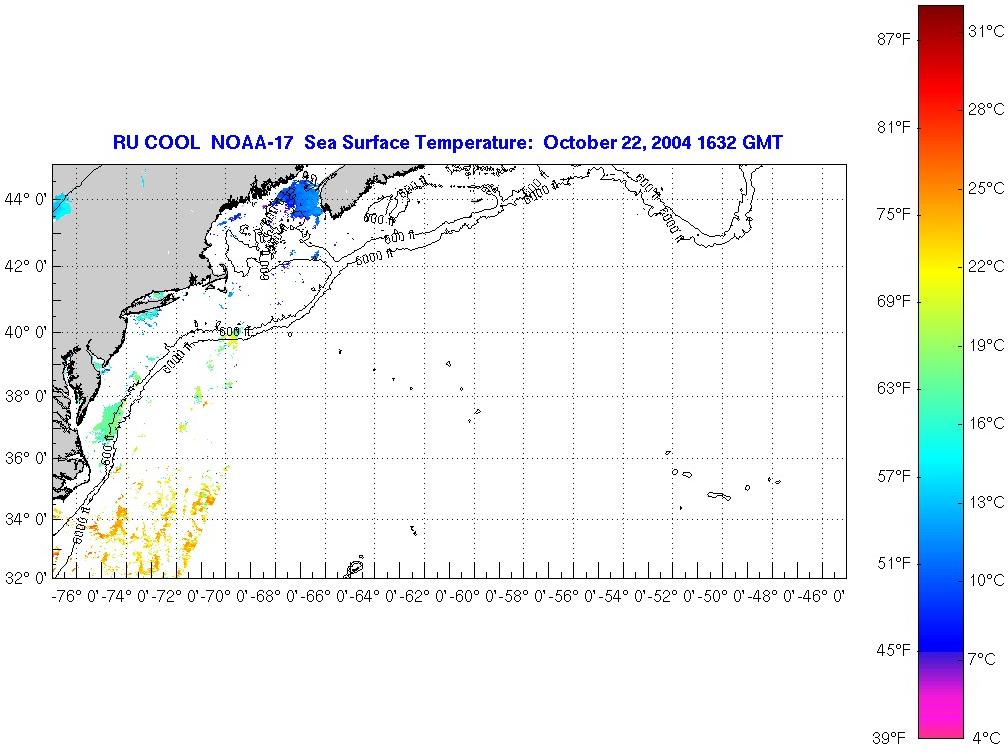
Task: Click the -70° 0' longitude label
Action: coord(224,597)
